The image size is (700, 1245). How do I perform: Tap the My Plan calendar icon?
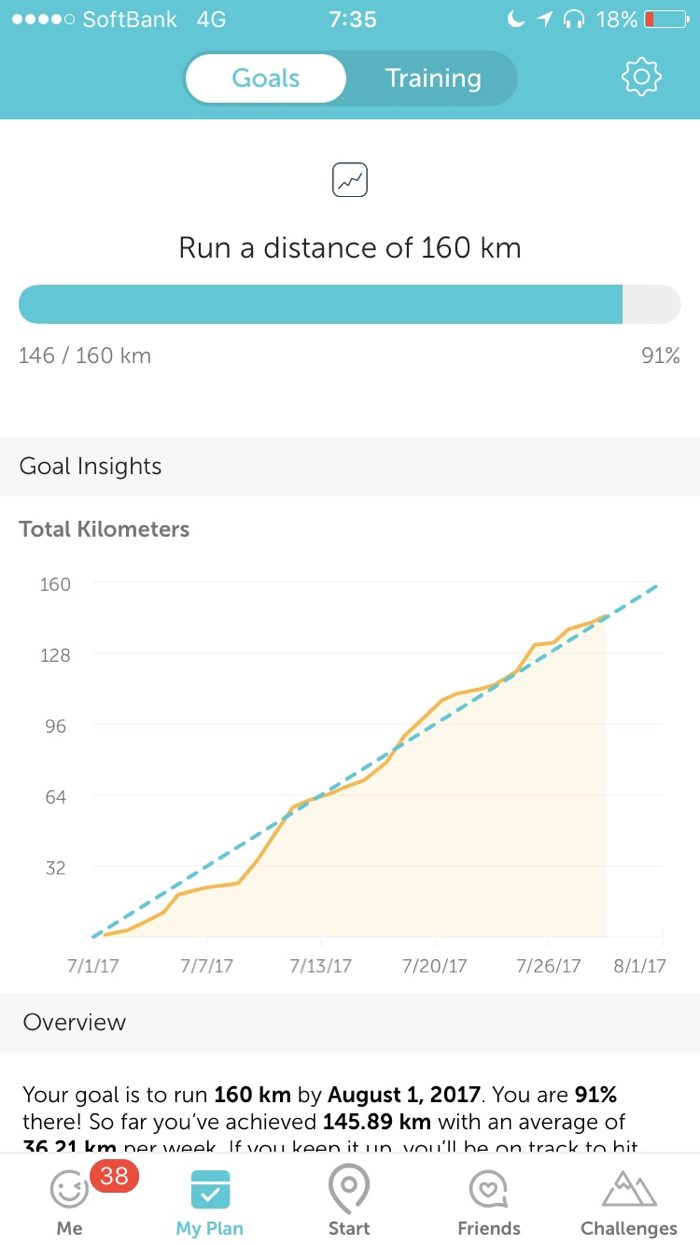point(210,1189)
